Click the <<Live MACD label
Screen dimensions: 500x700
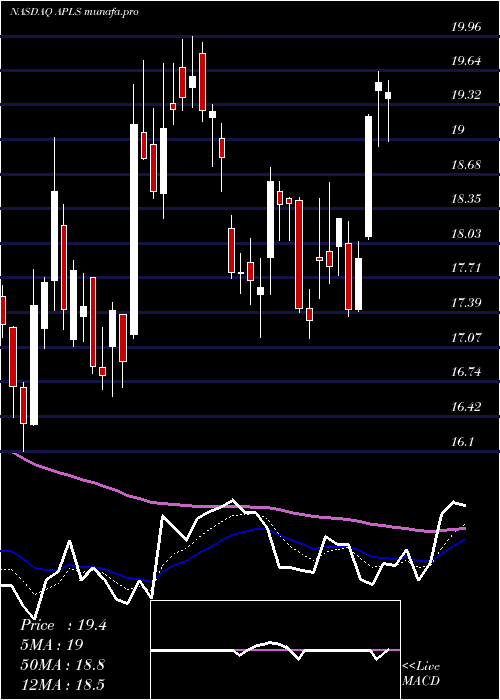pos(421,674)
